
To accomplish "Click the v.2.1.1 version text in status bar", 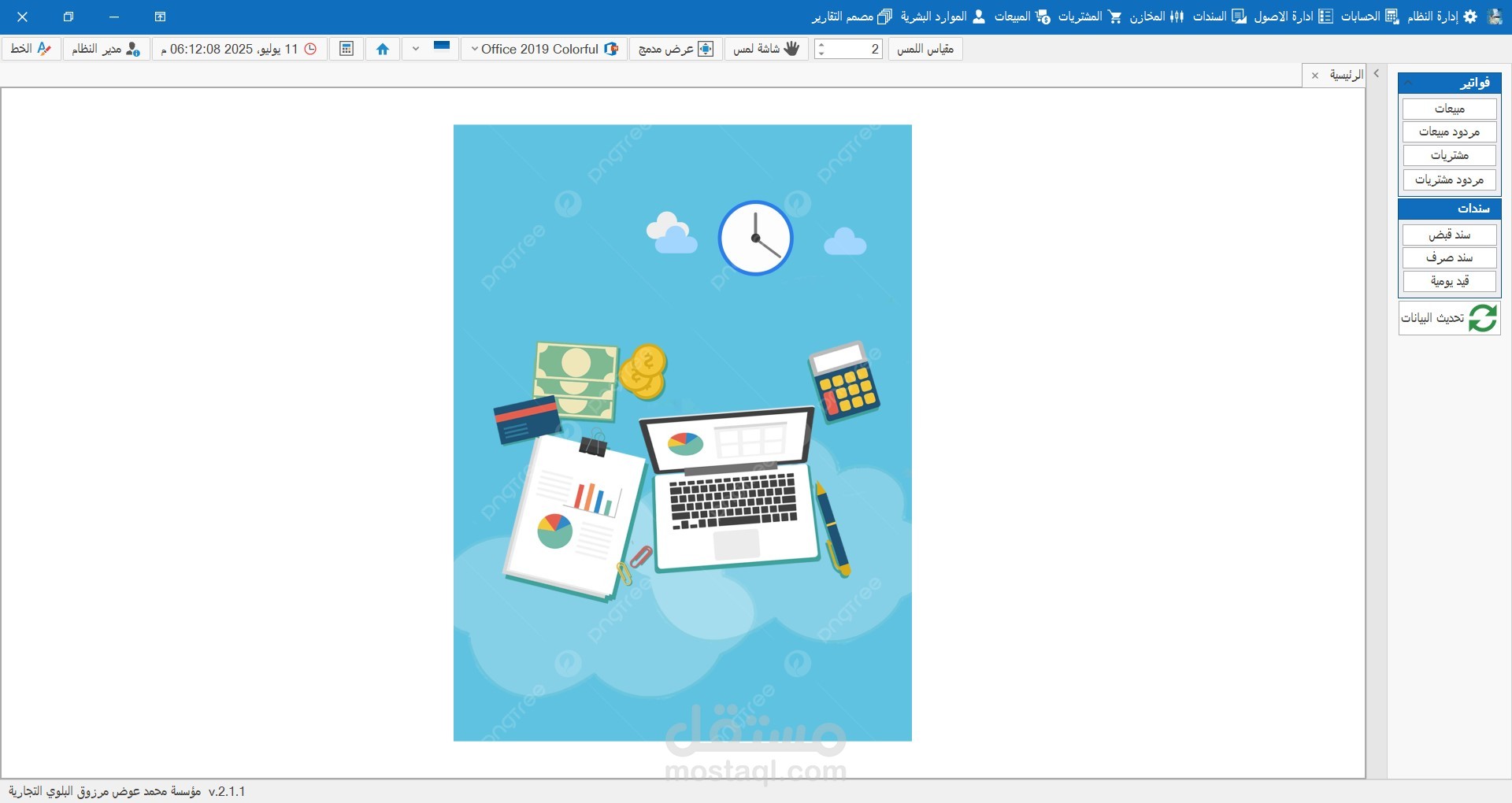I will [x=227, y=791].
